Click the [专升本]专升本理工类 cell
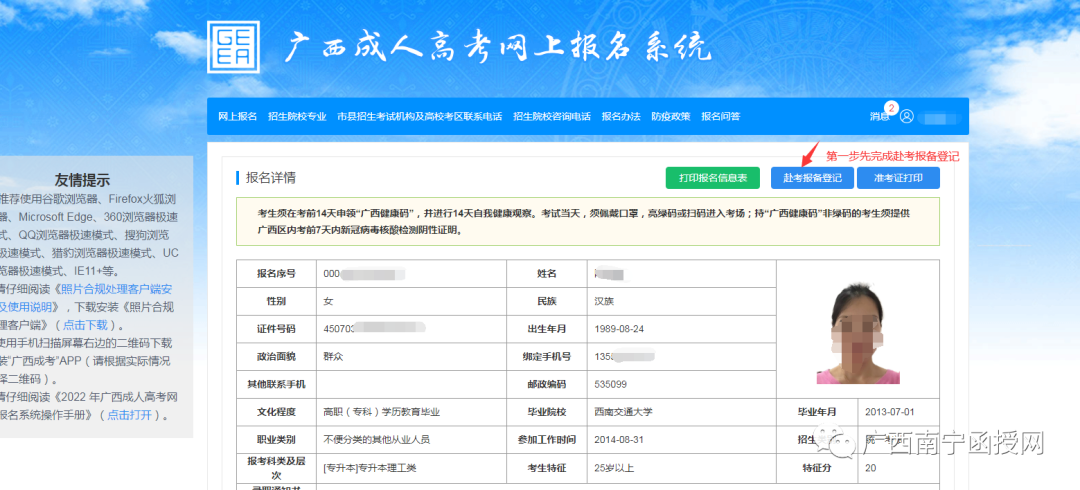The width and height of the screenshot is (1080, 490). click(x=411, y=467)
